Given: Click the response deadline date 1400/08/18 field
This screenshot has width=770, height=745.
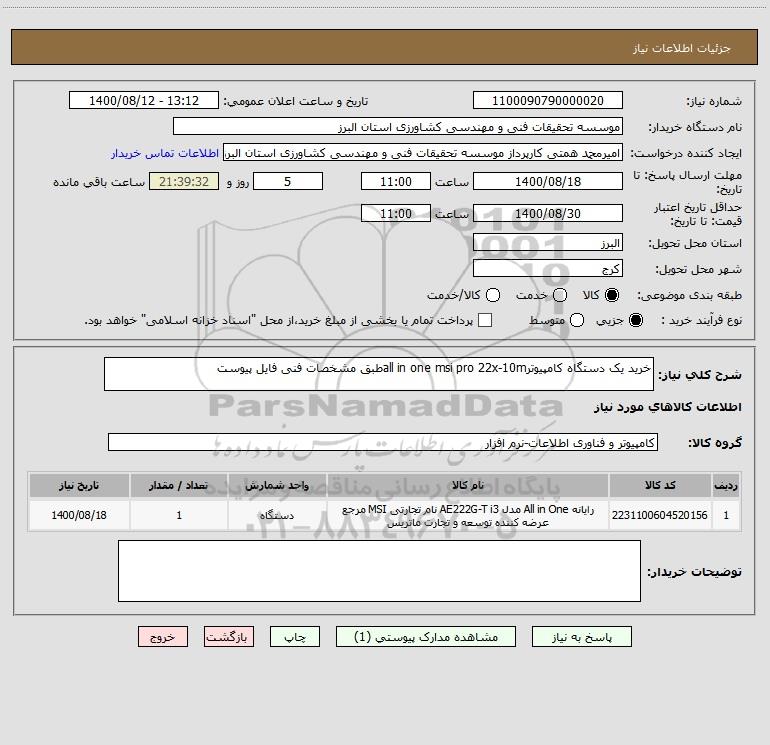Looking at the screenshot, I should tap(548, 181).
